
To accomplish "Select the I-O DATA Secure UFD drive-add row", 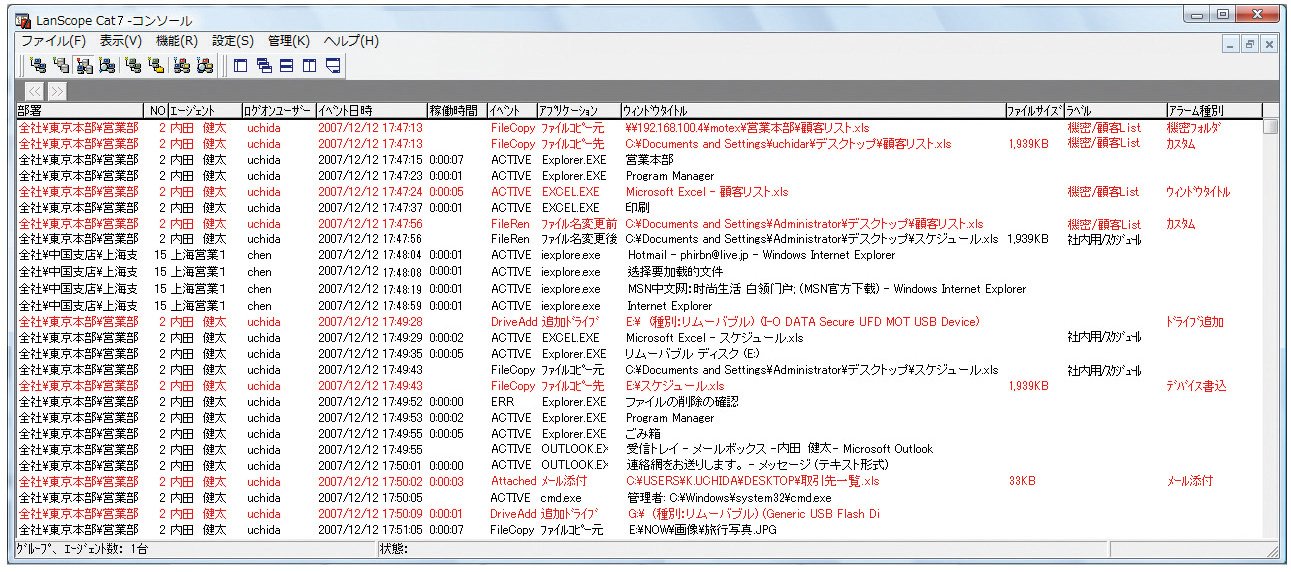I will coord(640,322).
